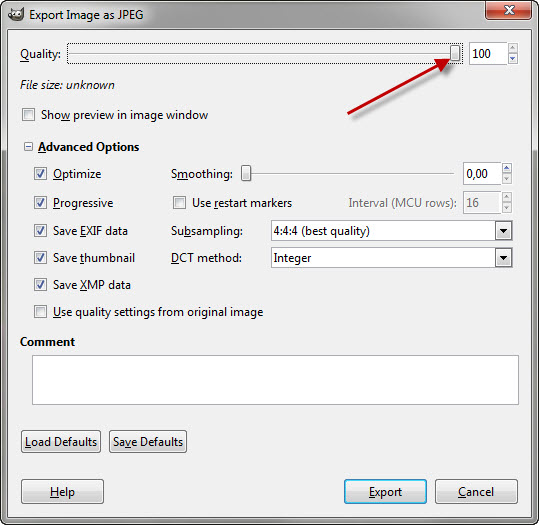539x525 pixels.
Task: Enable Use quality settings from original image
Action: click(40, 312)
